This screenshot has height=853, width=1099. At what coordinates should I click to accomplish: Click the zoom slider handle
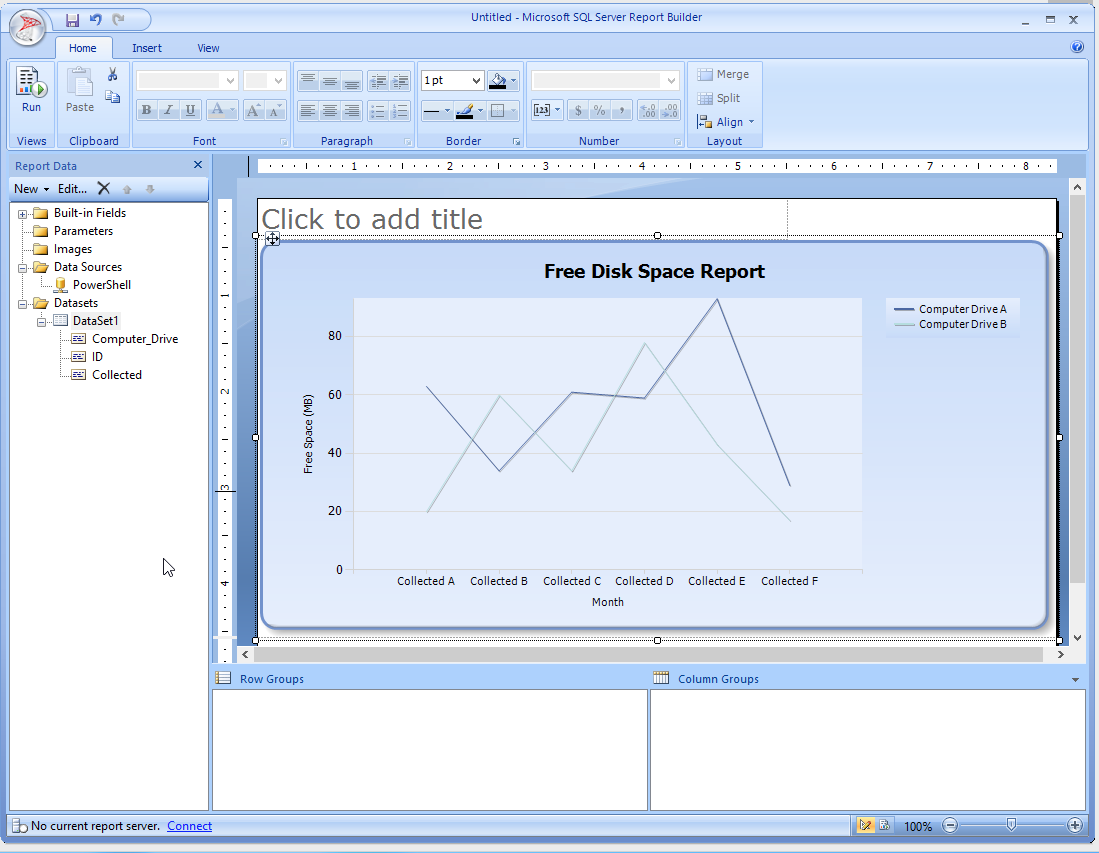(x=1012, y=824)
